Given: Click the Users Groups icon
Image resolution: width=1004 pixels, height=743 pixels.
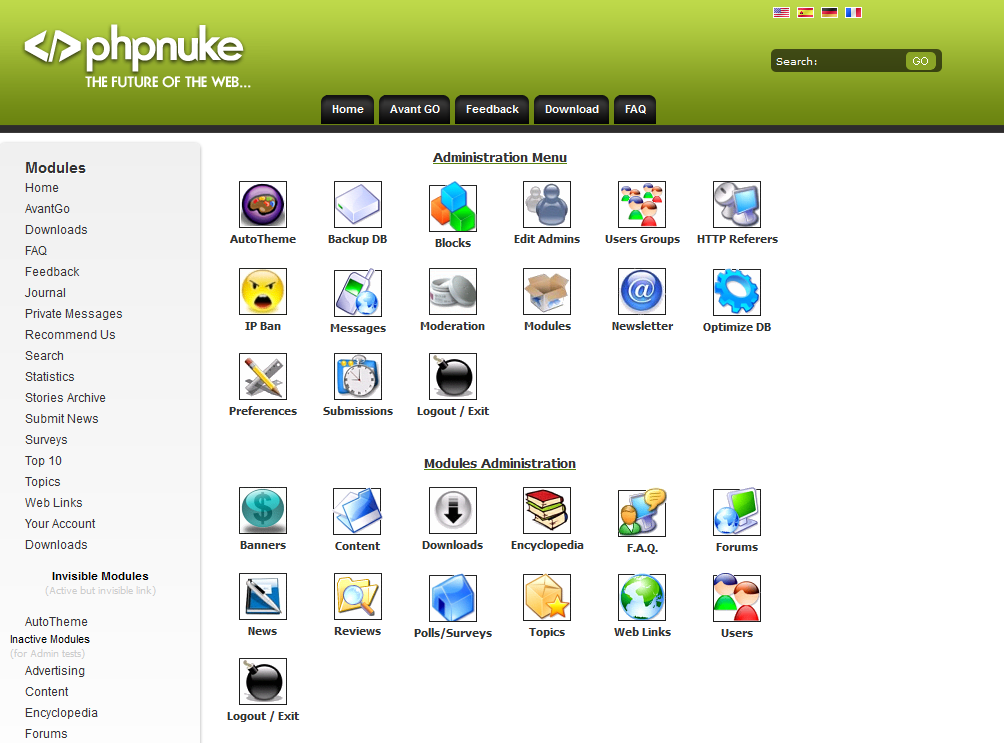Looking at the screenshot, I should tap(642, 204).
